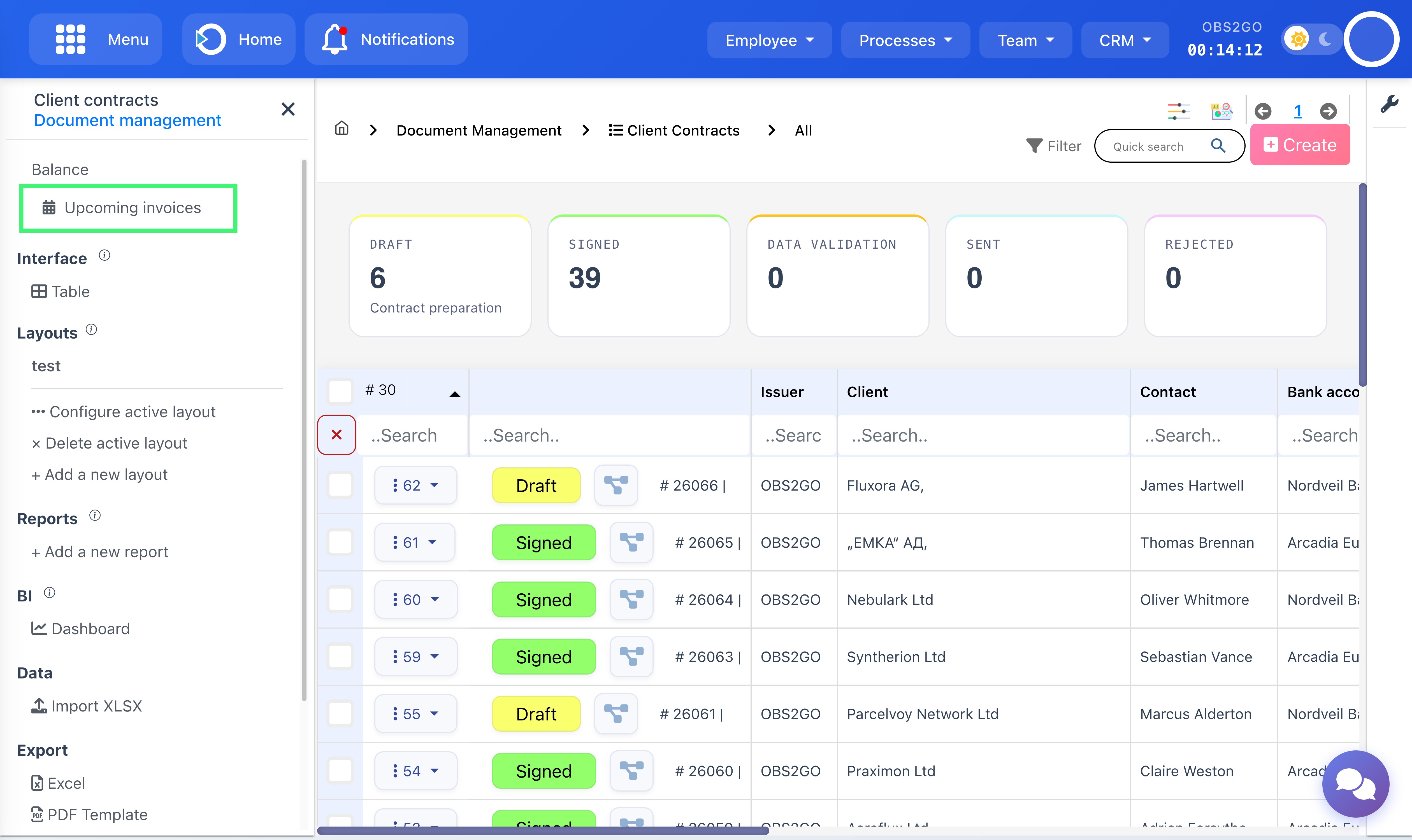
Task: Open row 60 actions dropdown
Action: (x=415, y=599)
